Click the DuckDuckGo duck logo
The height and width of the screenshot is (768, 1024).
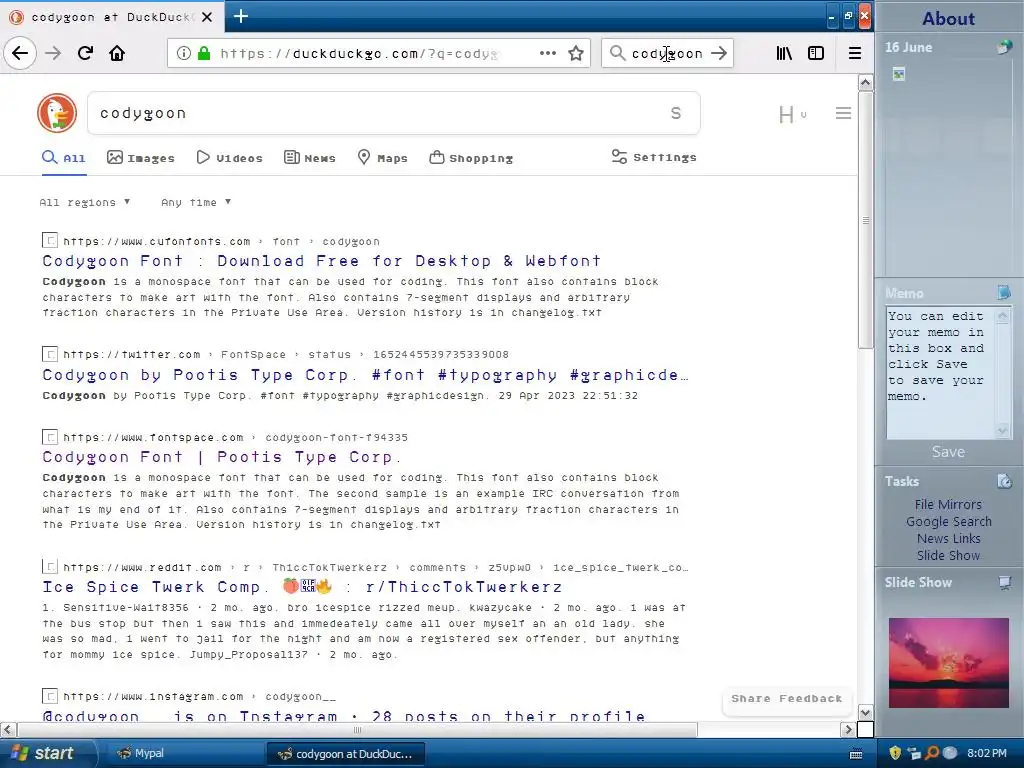[x=57, y=113]
